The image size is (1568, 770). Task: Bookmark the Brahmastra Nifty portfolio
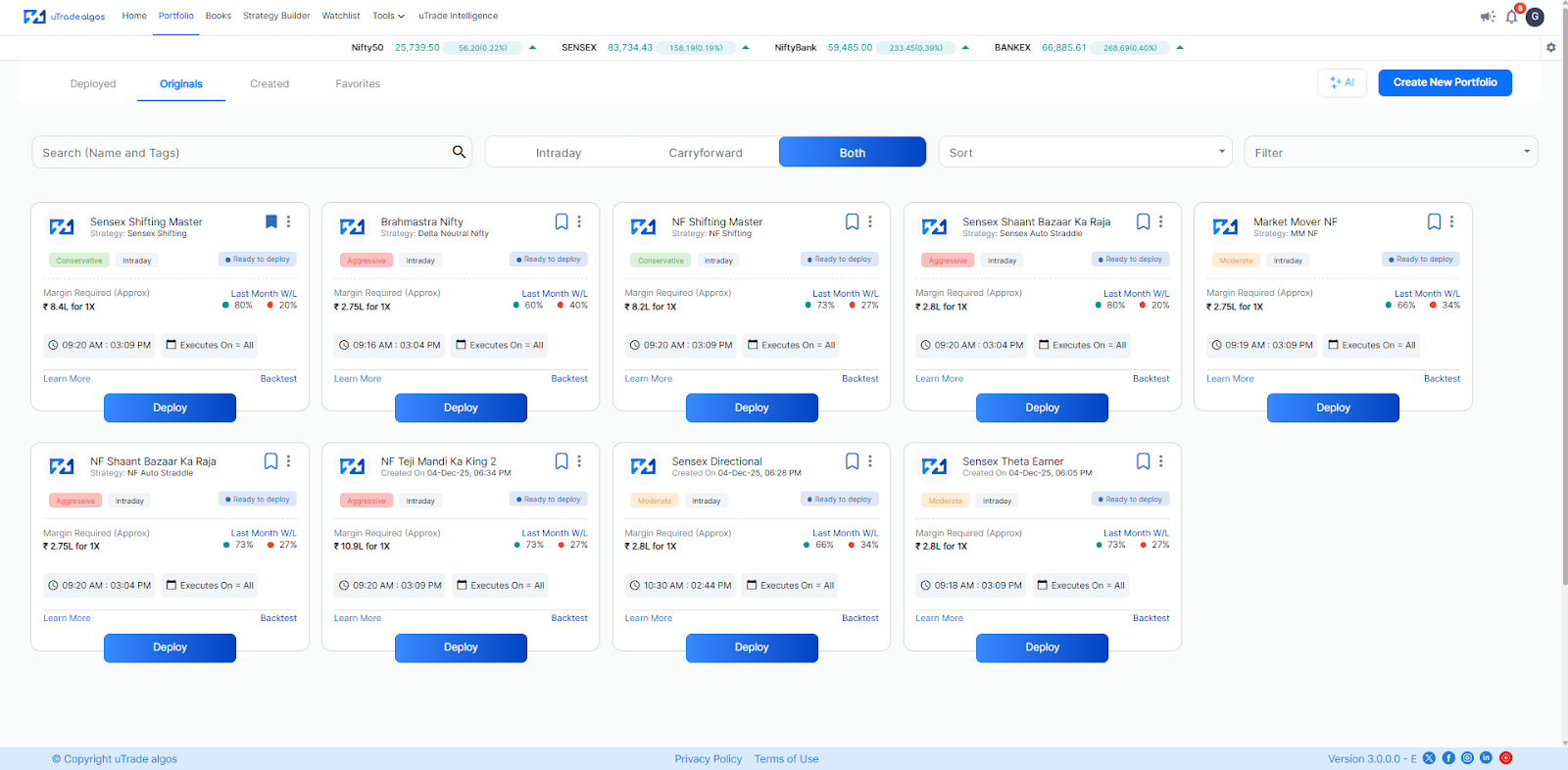(562, 221)
